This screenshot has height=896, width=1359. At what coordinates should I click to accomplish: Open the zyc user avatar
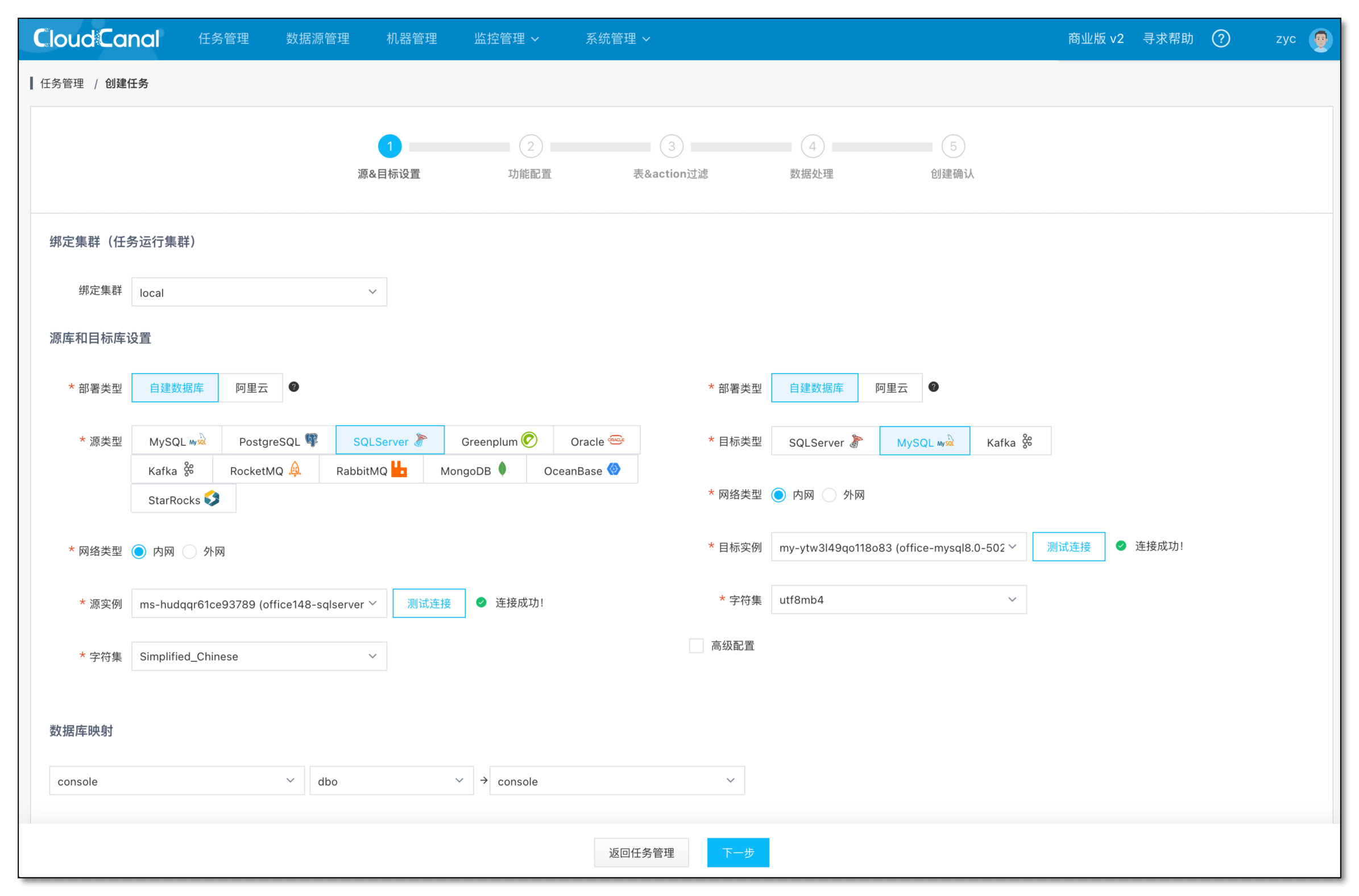1320,39
